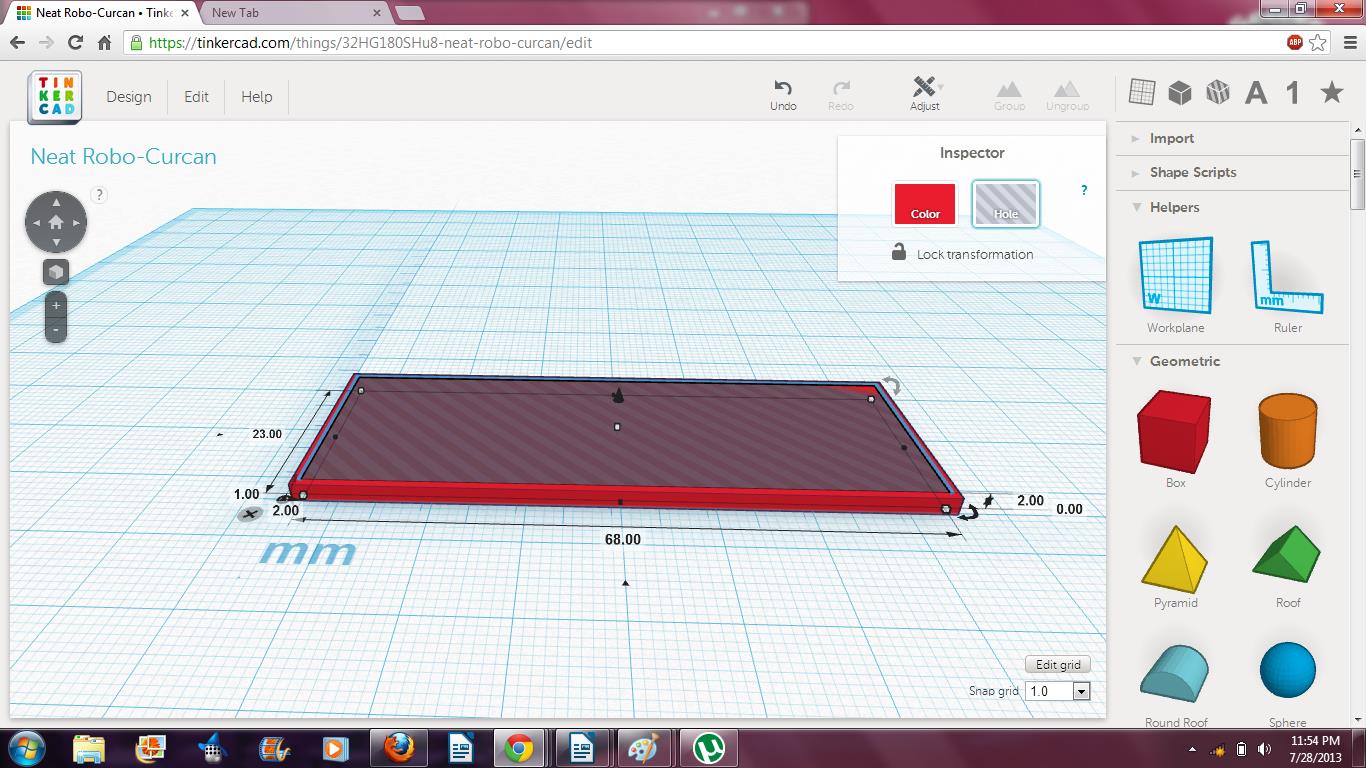Rotate view up with the top arrow

point(56,201)
